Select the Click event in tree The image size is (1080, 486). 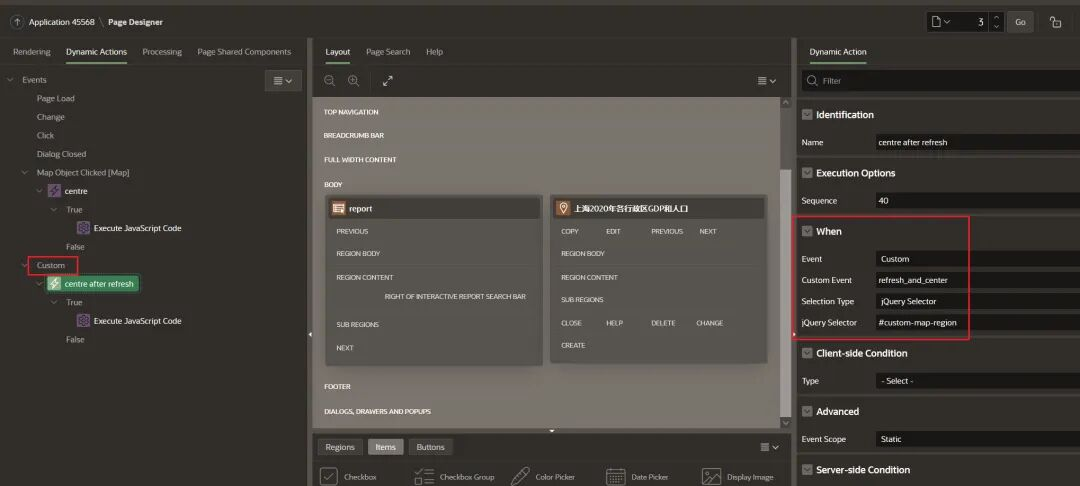[45, 136]
